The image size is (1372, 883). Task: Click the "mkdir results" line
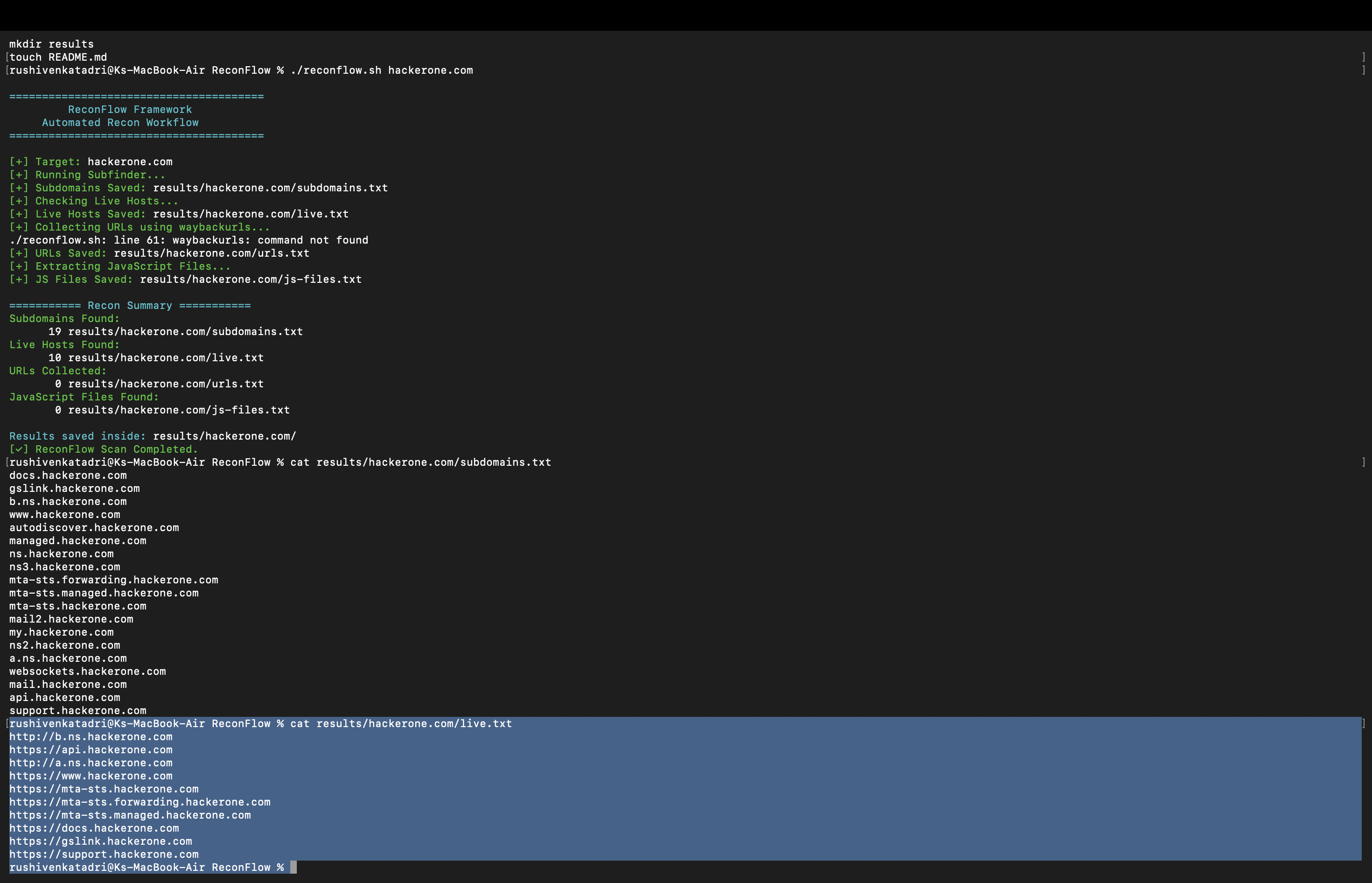pyautogui.click(x=51, y=44)
